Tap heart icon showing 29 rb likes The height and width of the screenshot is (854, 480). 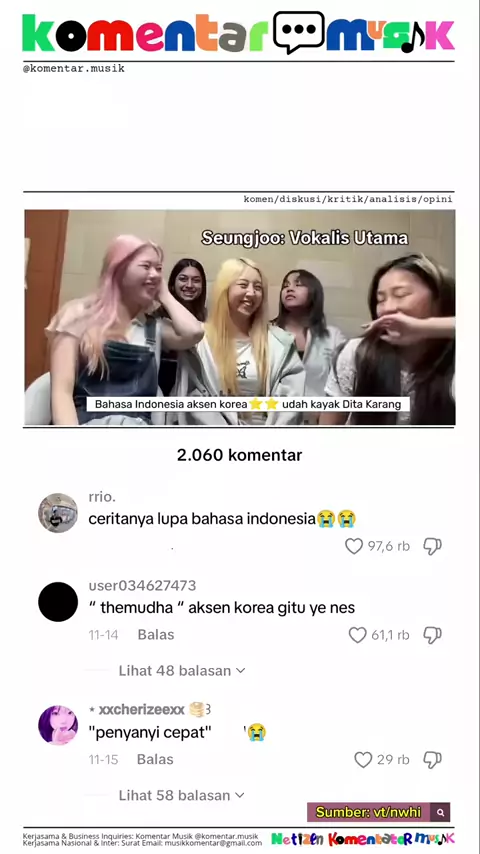[x=363, y=759]
